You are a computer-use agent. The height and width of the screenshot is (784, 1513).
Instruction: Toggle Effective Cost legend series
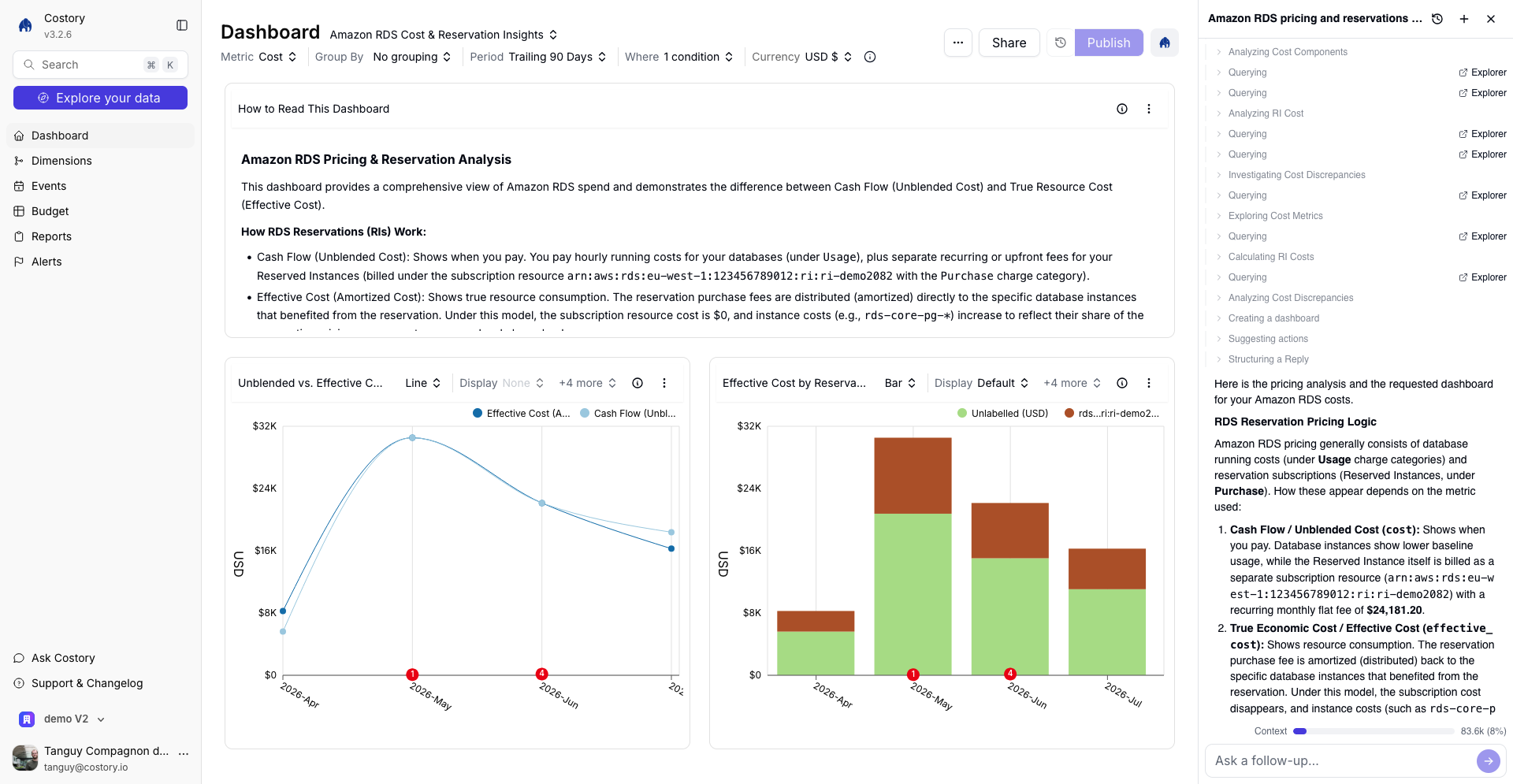[522, 413]
